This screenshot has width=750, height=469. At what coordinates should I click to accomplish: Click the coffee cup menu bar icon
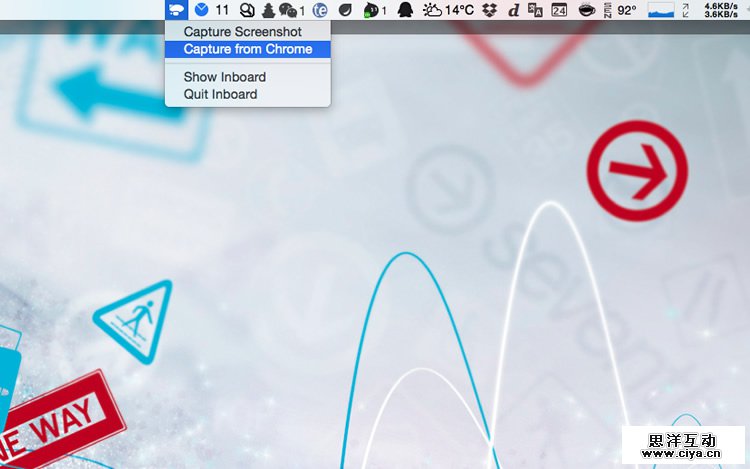586,10
